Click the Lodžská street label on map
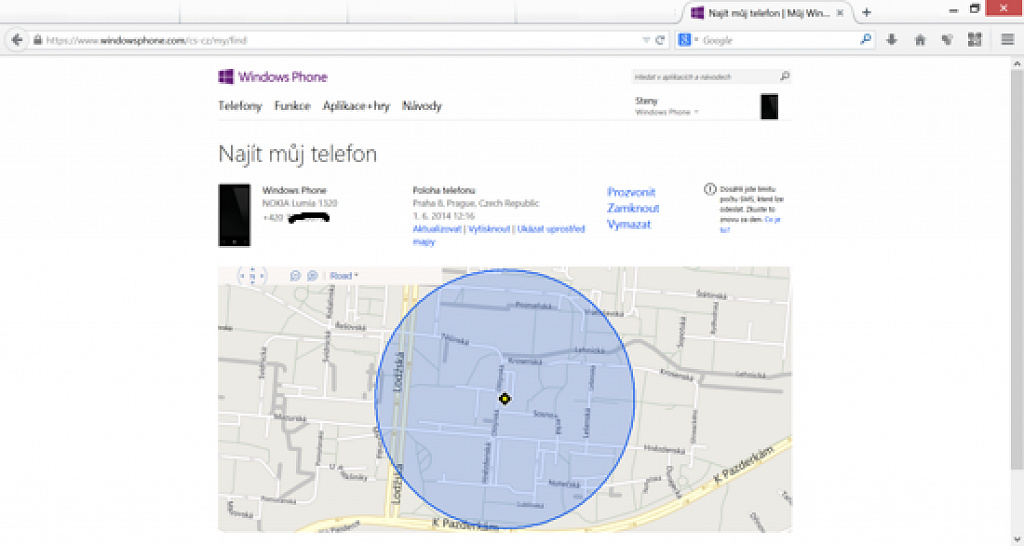 tap(399, 372)
